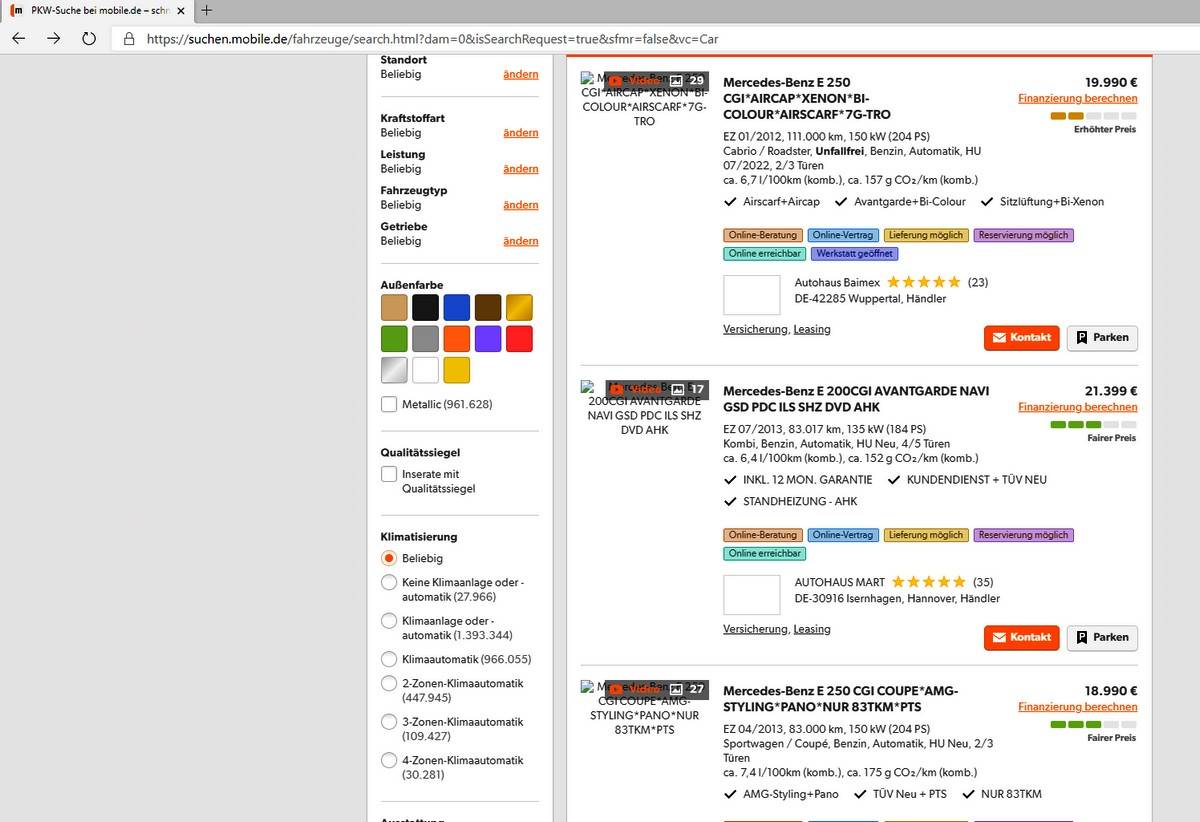Select the black exterior color swatch
Viewport: 1200px width, 822px height.
click(x=425, y=307)
